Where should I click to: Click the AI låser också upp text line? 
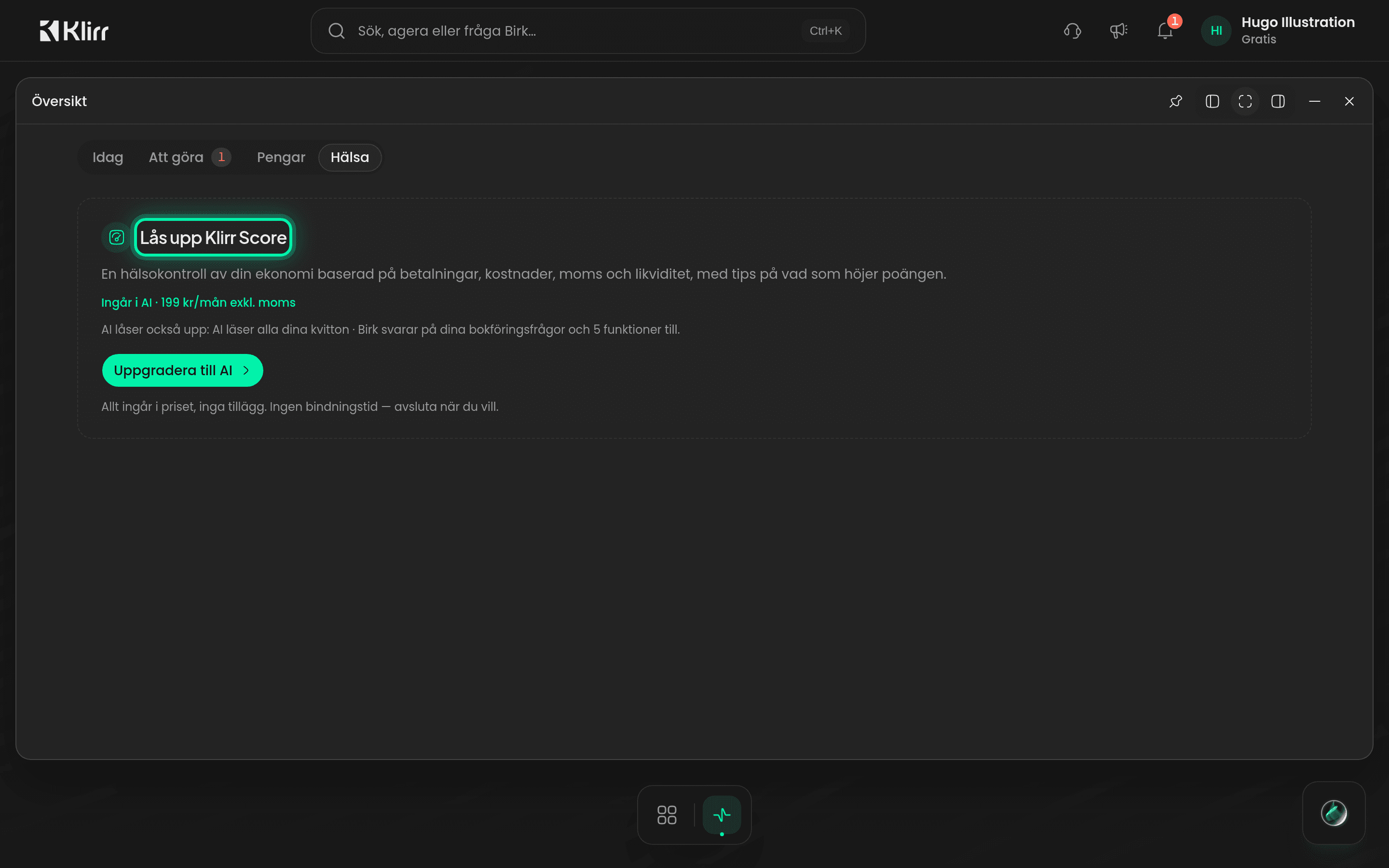[x=390, y=329]
